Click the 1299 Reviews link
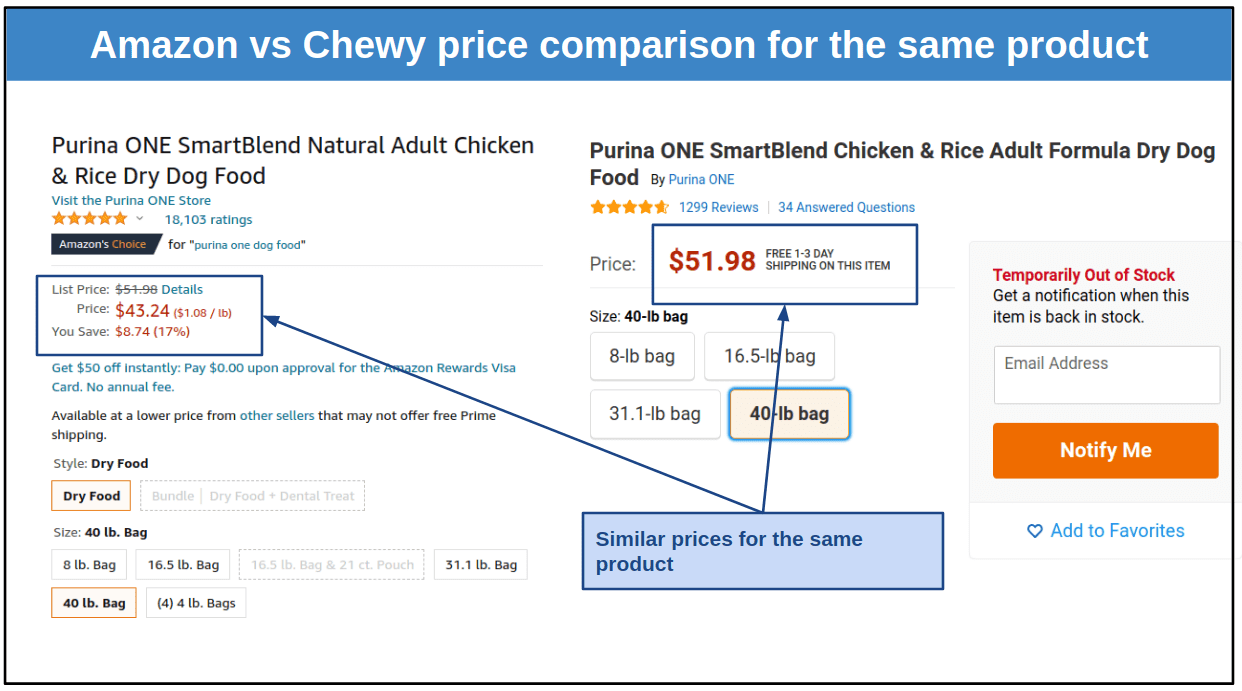 click(x=718, y=207)
